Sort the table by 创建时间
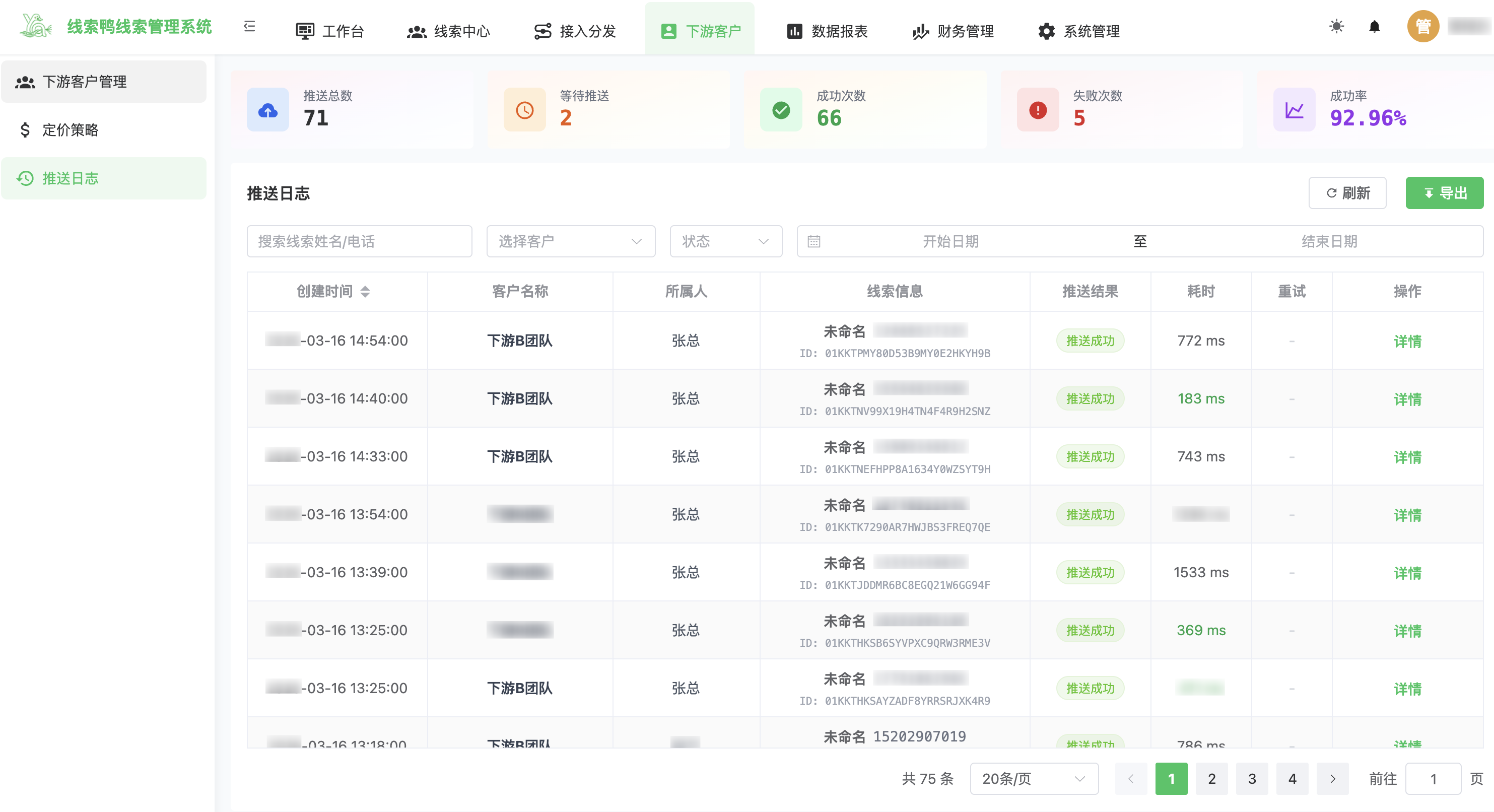Screen dimensions: 1494x812 (x=365, y=292)
